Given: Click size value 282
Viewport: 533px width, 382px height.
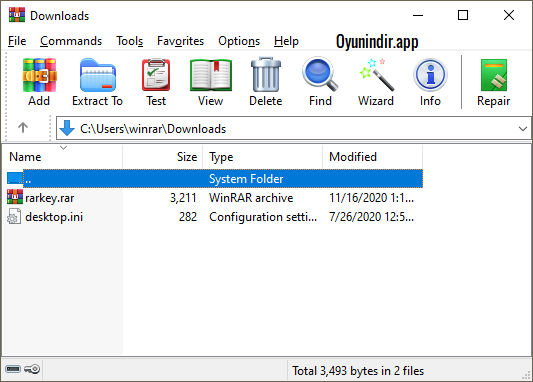Looking at the screenshot, I should click(x=188, y=217).
